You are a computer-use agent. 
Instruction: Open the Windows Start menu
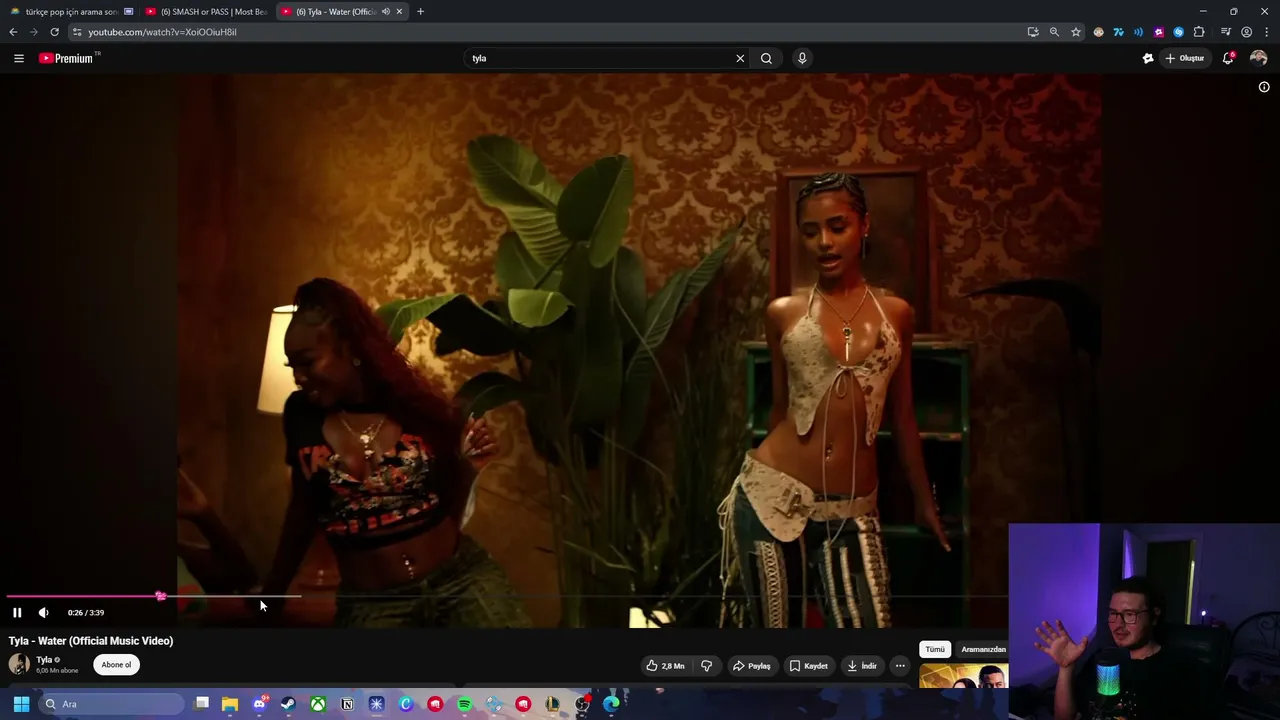pos(21,704)
